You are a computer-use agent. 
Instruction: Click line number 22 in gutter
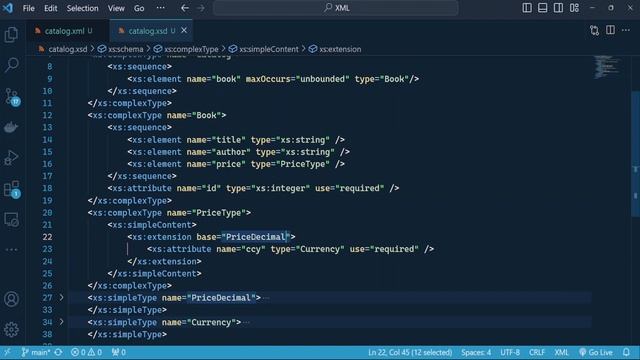pyautogui.click(x=47, y=237)
